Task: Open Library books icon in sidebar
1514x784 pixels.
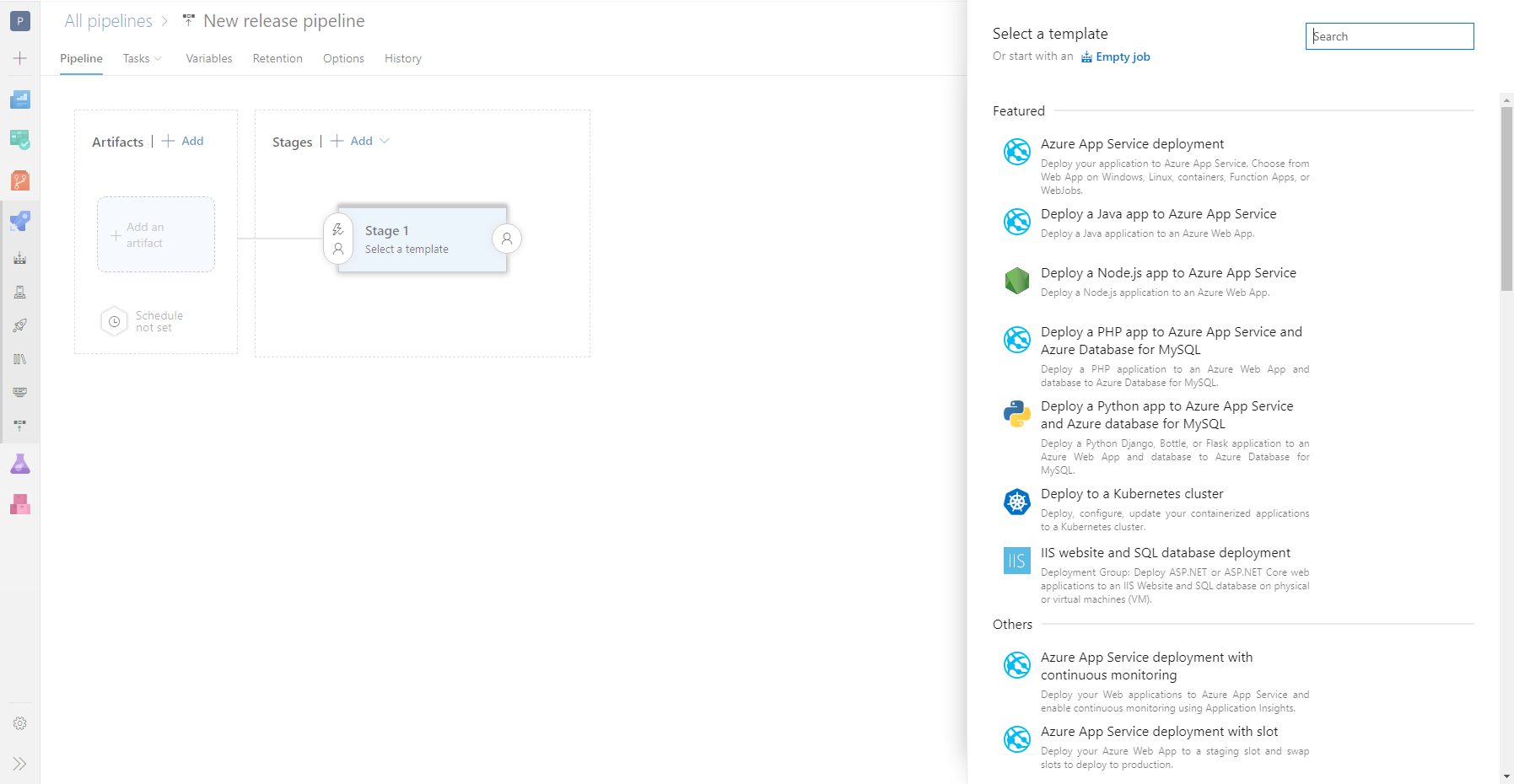Action: [x=20, y=359]
